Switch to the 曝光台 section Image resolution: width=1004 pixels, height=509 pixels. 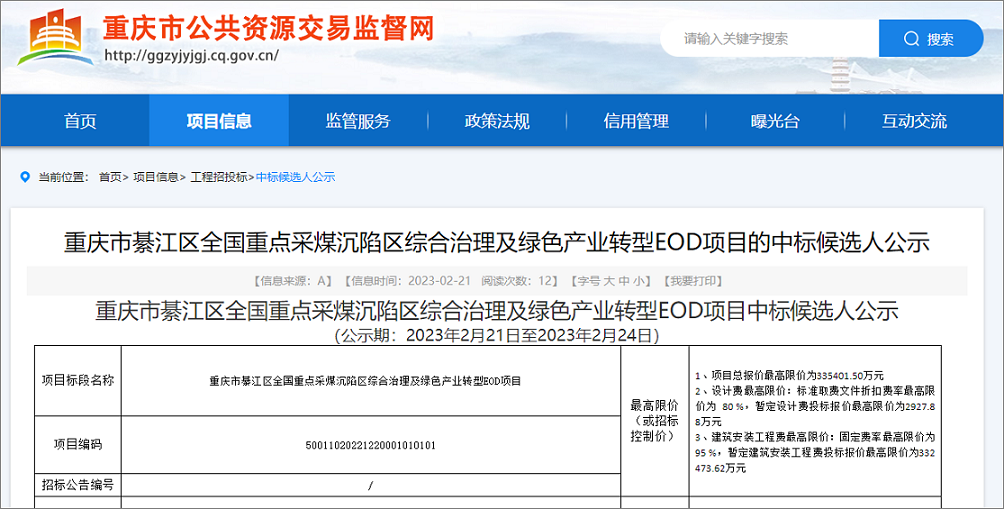[x=775, y=121]
